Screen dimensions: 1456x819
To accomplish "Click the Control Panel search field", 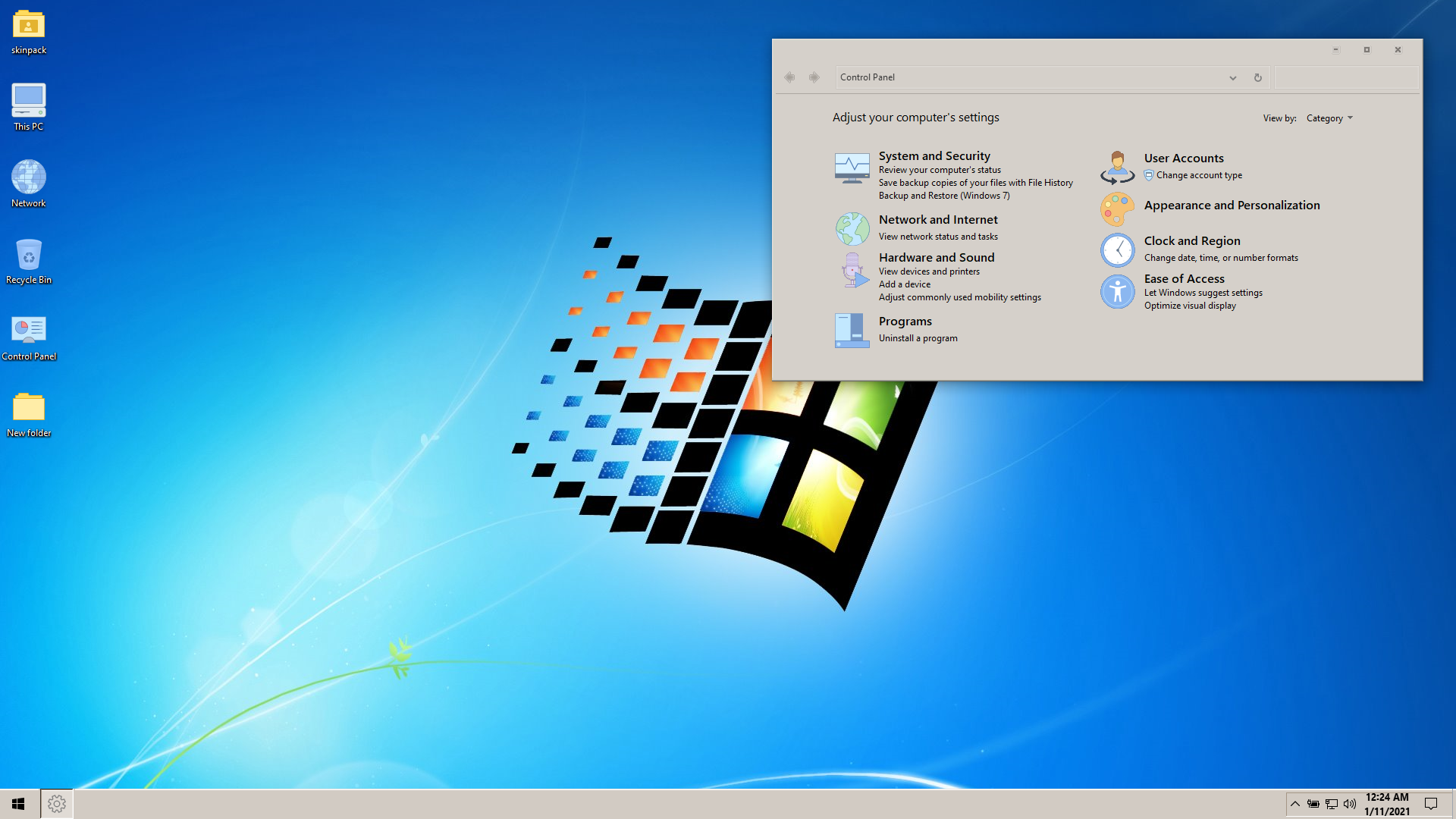I will (x=1346, y=77).
